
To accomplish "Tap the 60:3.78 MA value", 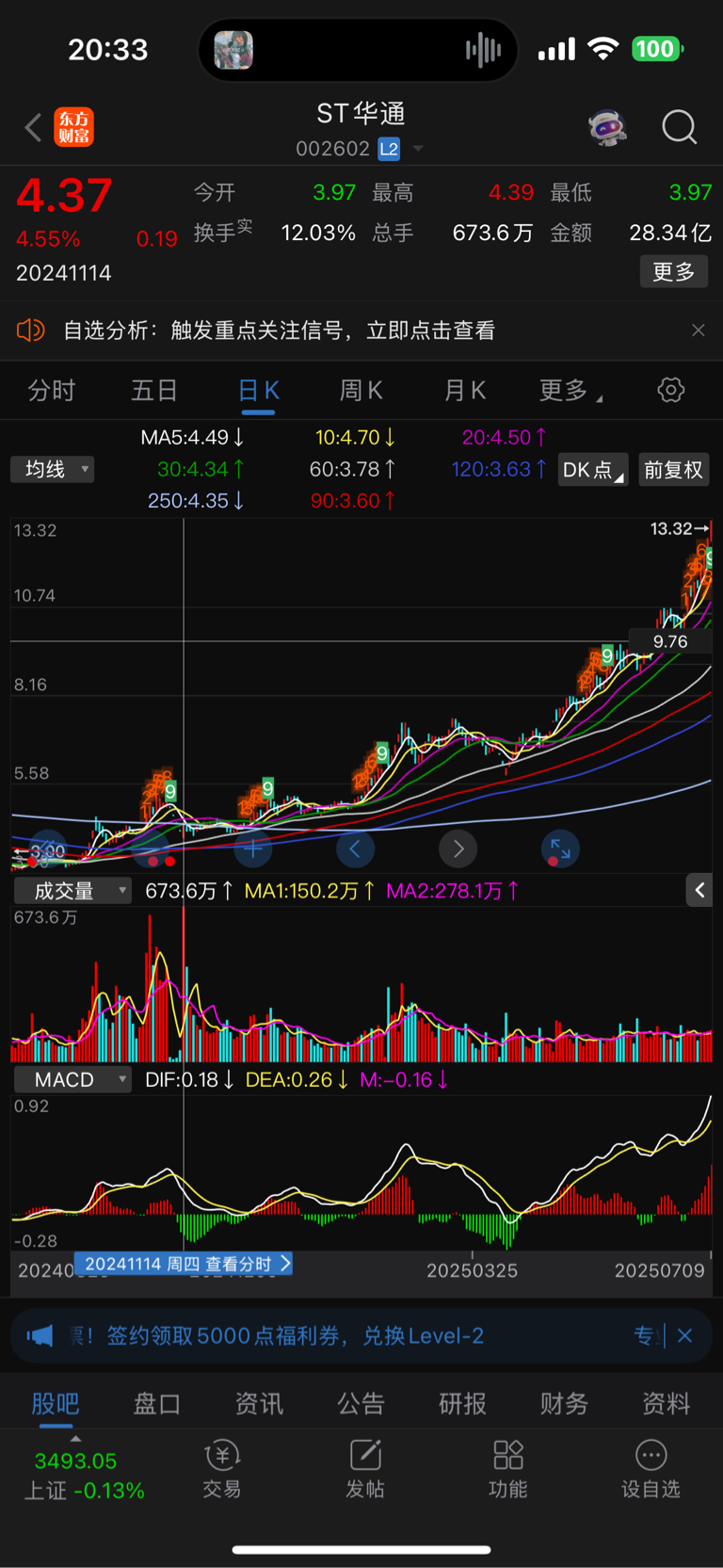I will 353,469.
